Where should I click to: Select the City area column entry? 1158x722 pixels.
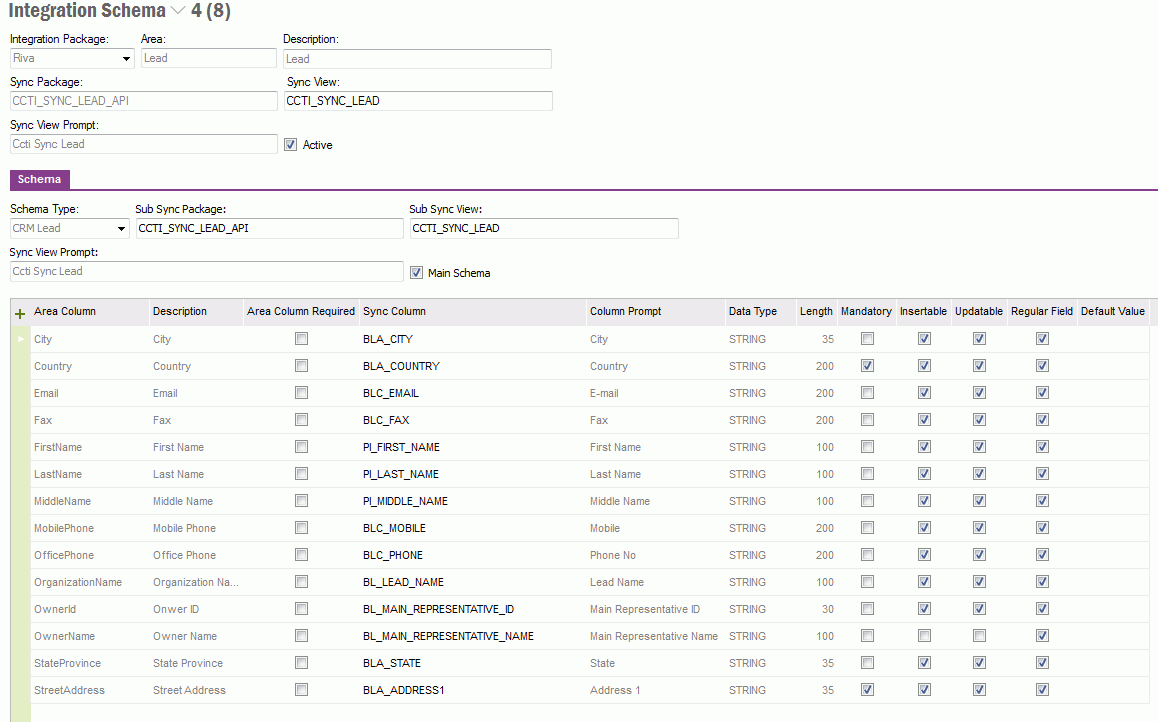pos(42,338)
